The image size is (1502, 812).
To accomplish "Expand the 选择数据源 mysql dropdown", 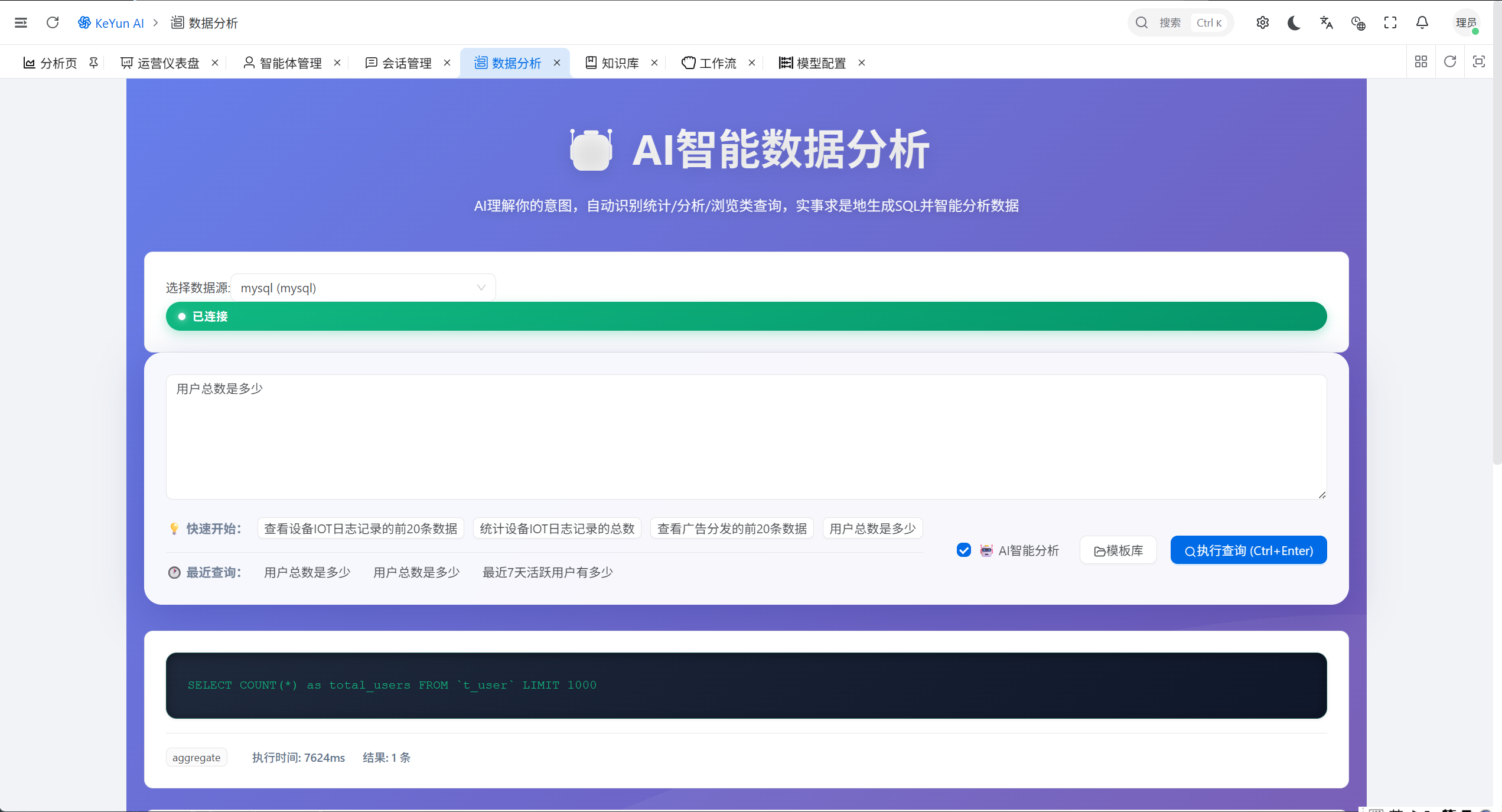I will [x=363, y=288].
